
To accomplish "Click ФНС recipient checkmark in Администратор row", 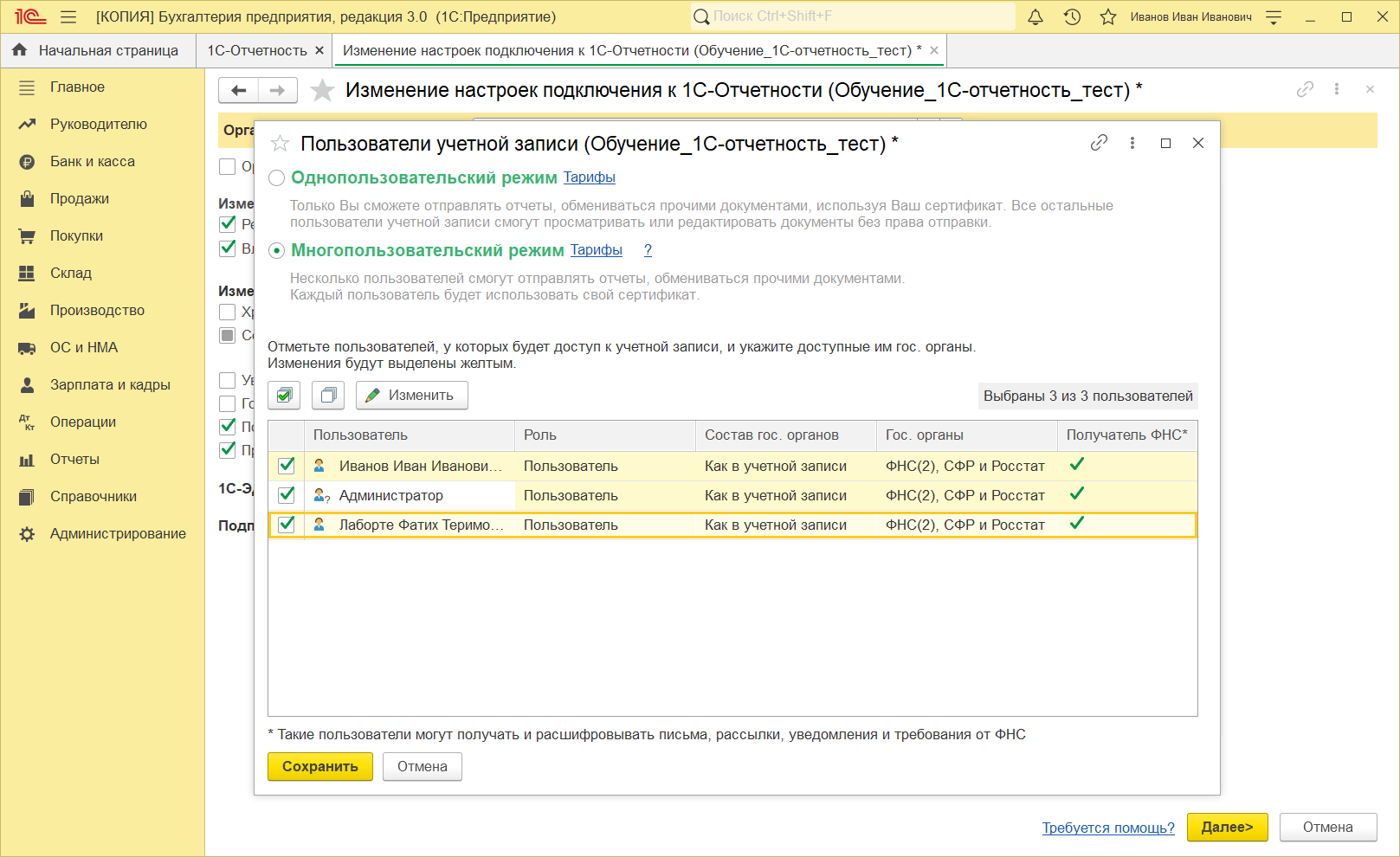I will [1077, 494].
